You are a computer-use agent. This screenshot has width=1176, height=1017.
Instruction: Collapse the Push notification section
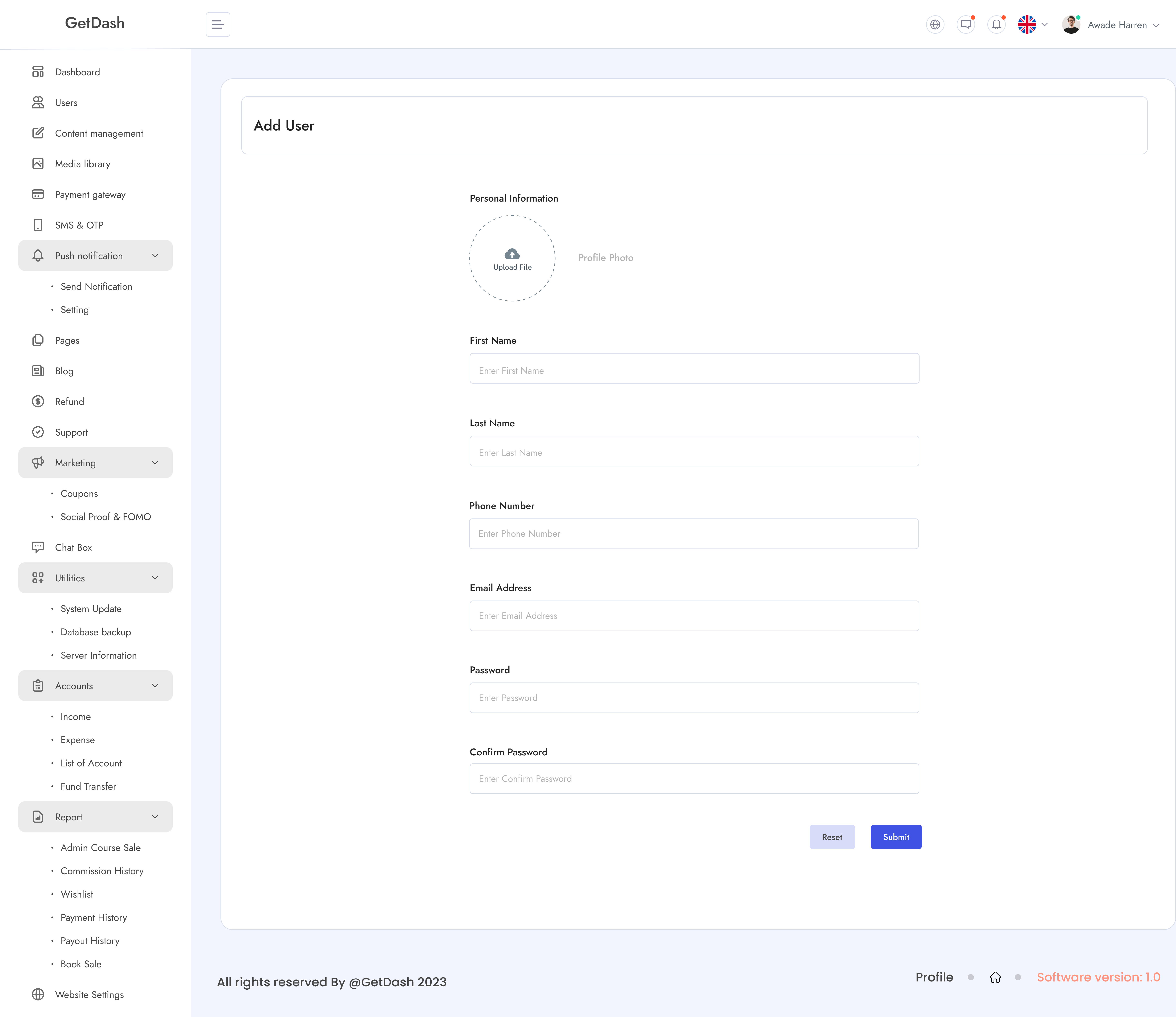[x=155, y=255]
